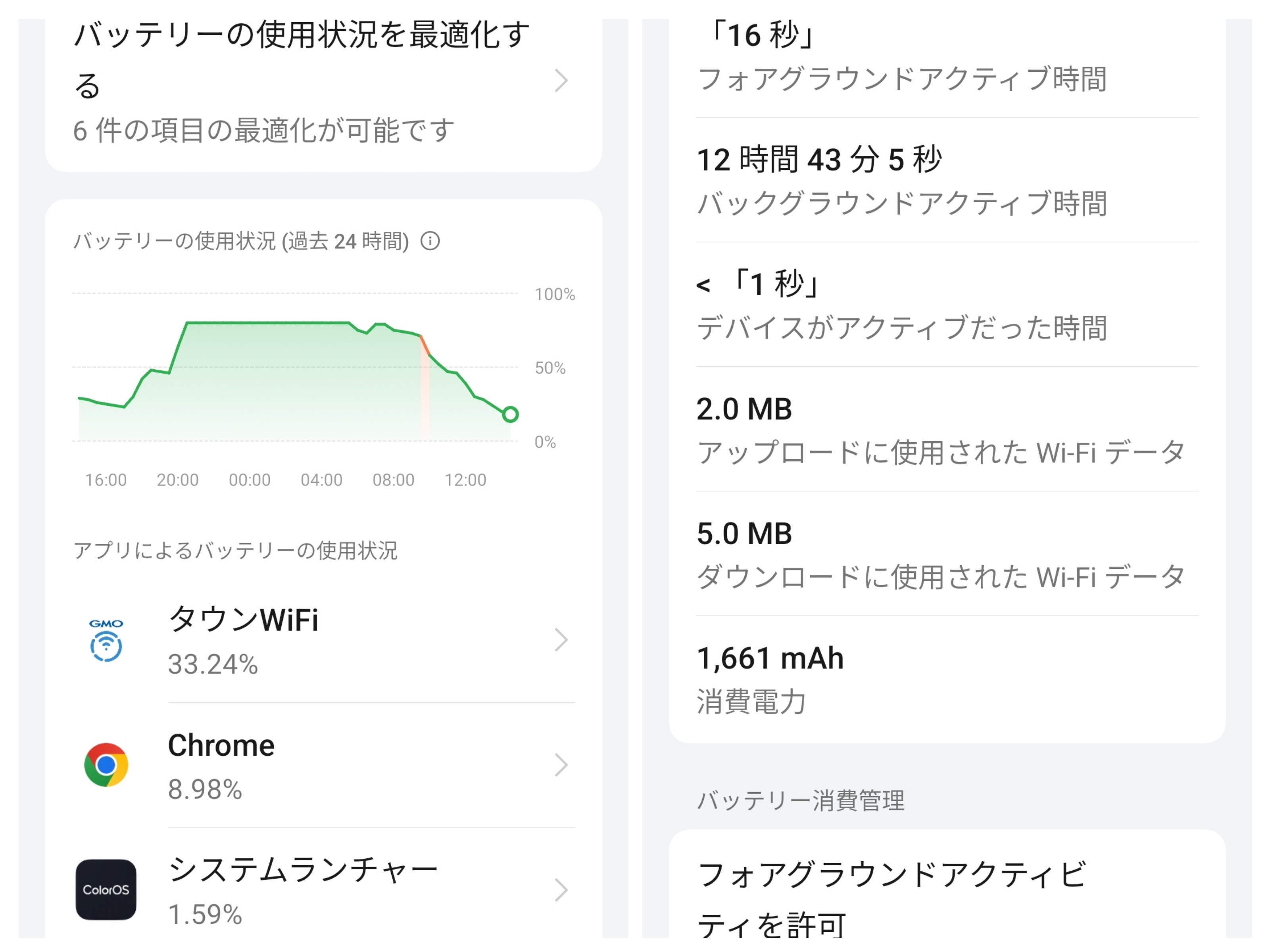Tap the 12 時間 43 分 5 秒 background time row
The image size is (1268, 952).
pyautogui.click(x=946, y=180)
